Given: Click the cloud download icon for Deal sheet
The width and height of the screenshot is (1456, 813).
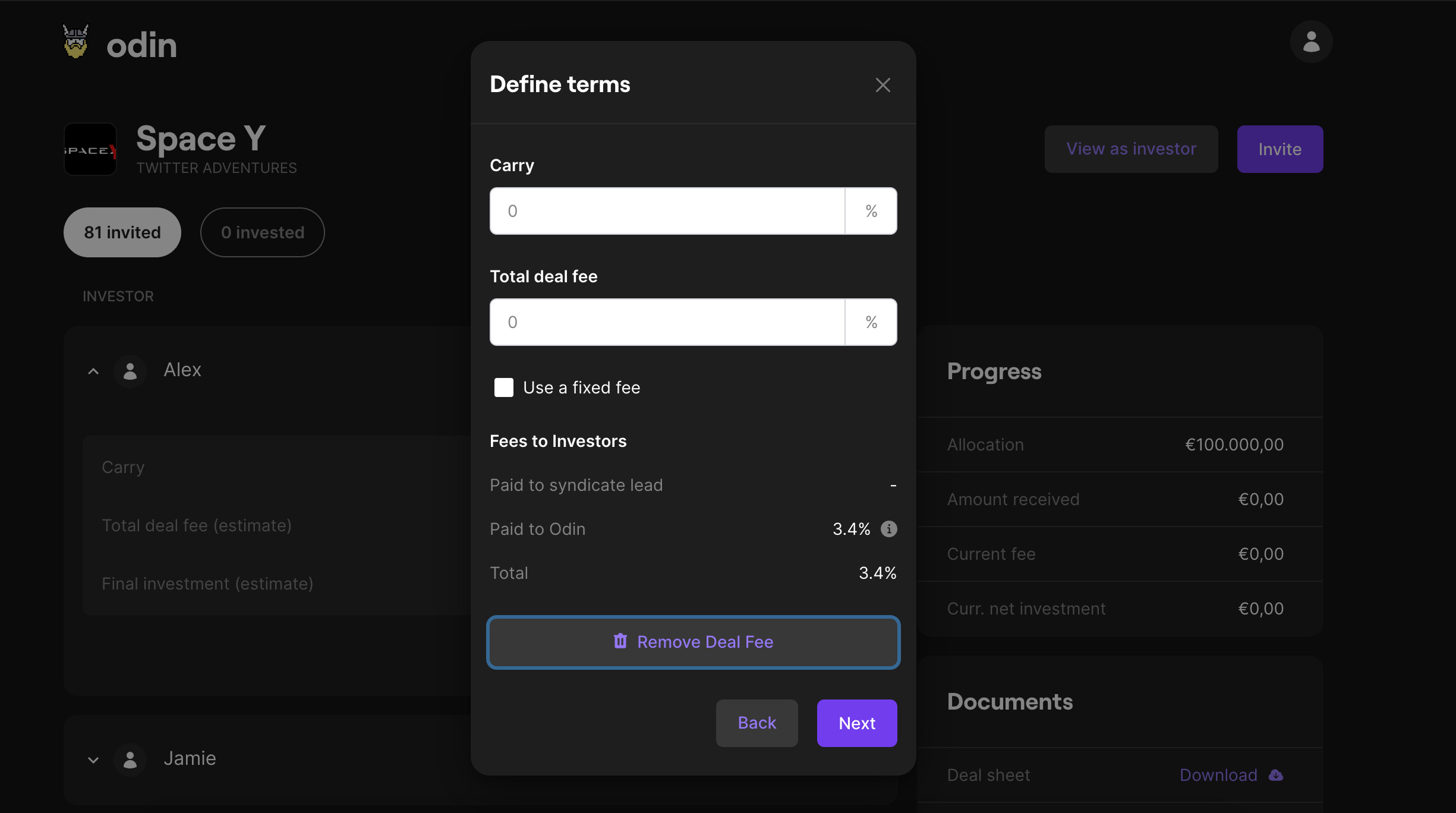Looking at the screenshot, I should point(1275,775).
